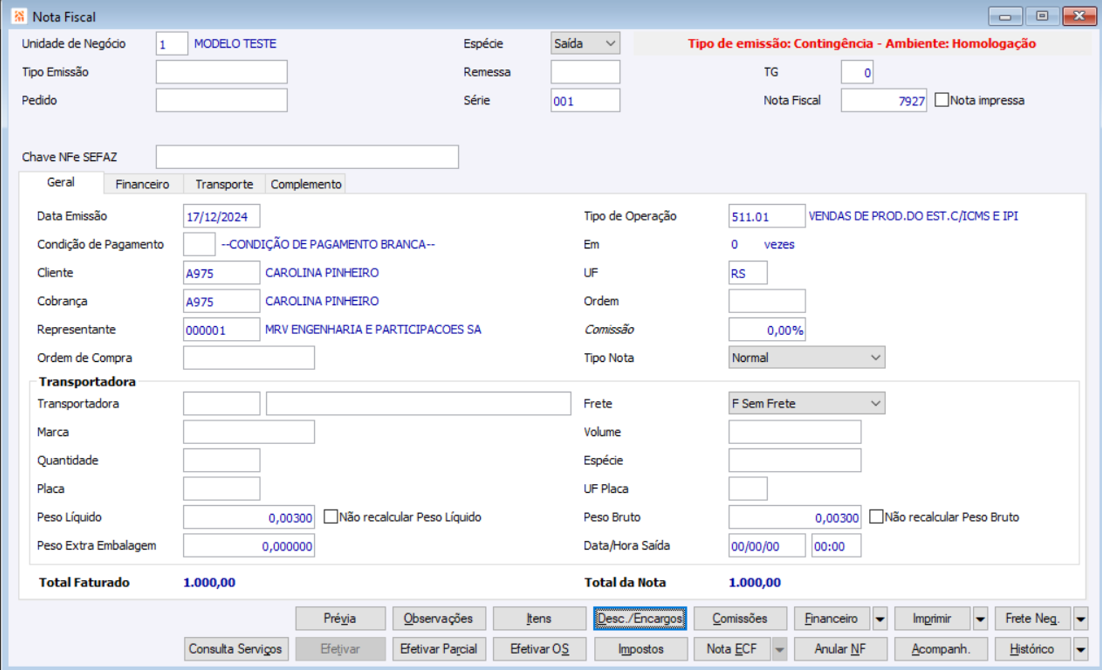Screen dimensions: 1102x670
Task: Open the Histórico dropdown arrow
Action: click(x=1081, y=650)
